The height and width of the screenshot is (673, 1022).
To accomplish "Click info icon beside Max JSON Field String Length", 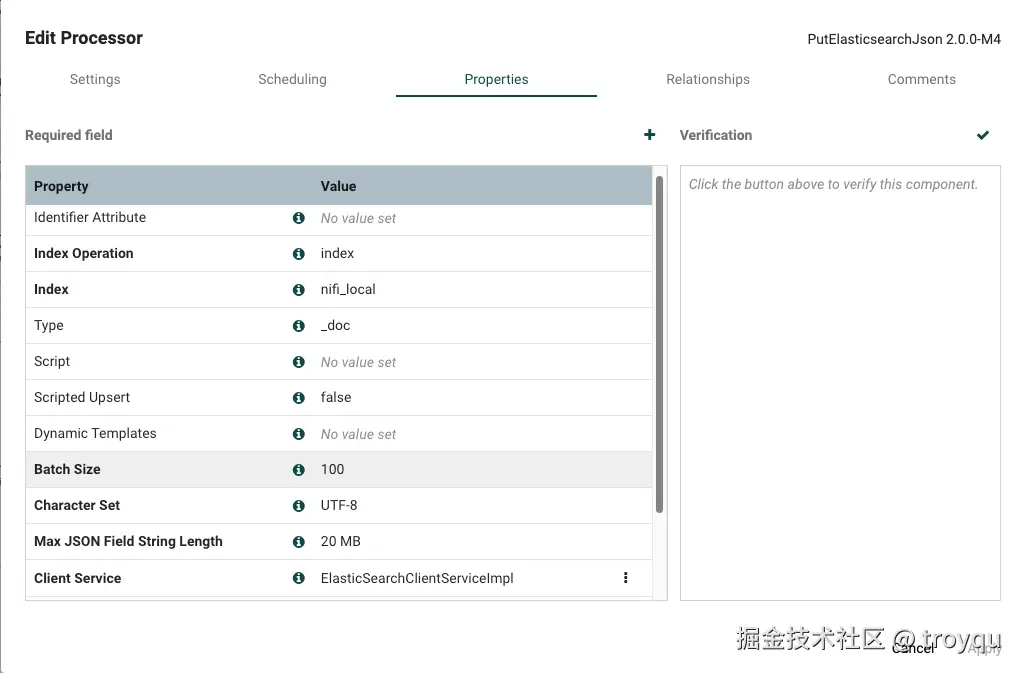I will pos(298,542).
